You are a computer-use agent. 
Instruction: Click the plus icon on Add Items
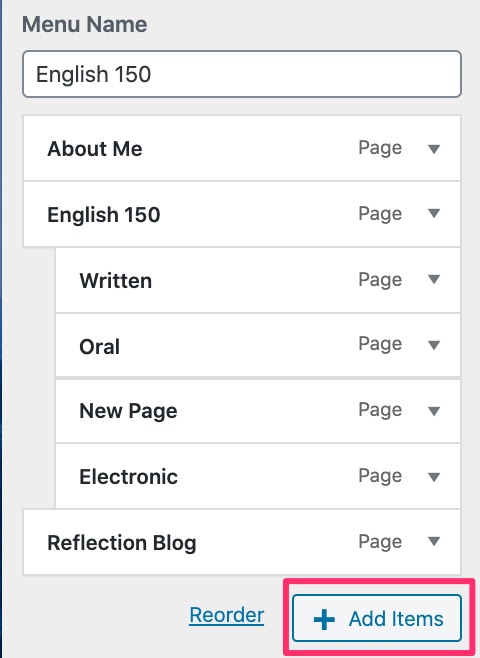point(324,619)
